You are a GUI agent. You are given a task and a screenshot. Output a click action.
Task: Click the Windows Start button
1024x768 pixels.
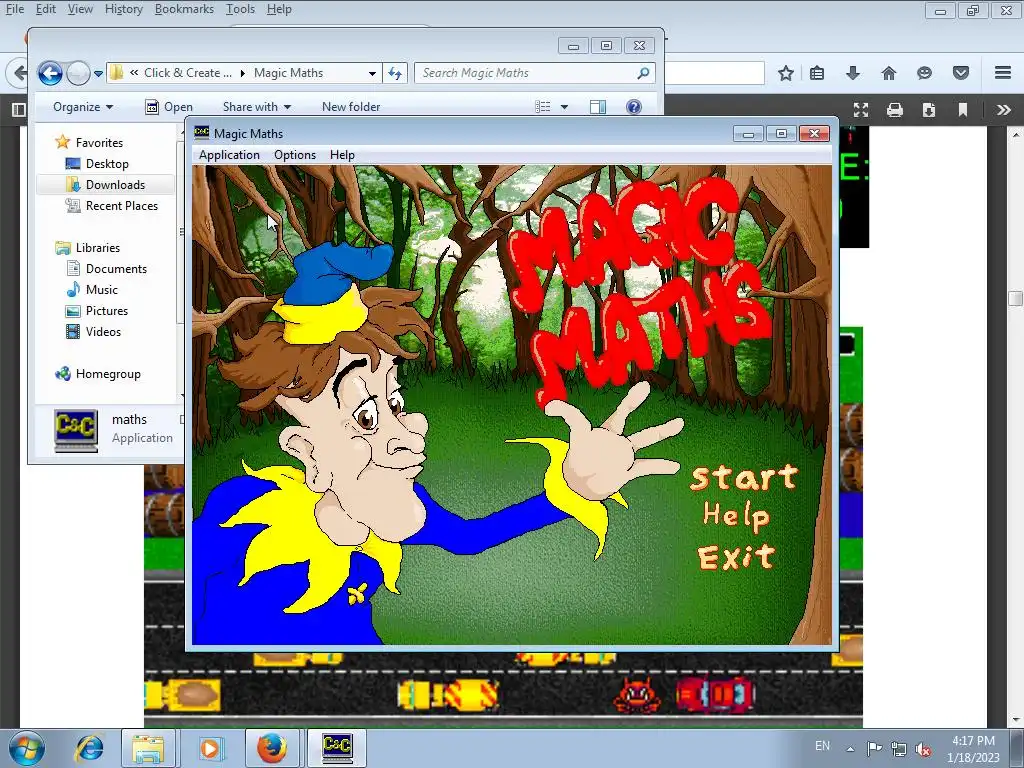click(26, 748)
